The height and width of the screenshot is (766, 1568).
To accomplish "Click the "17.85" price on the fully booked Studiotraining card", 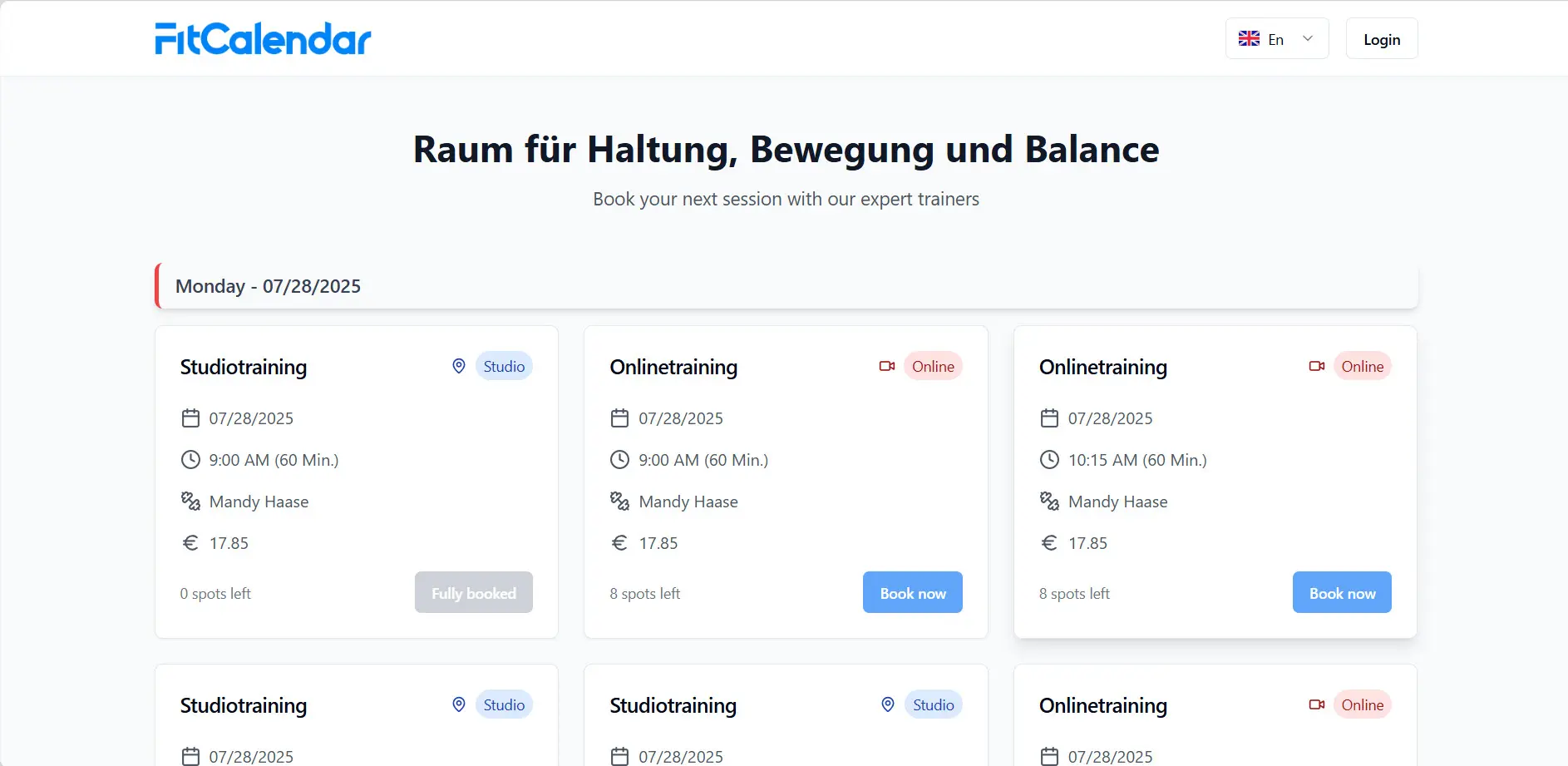I will tap(229, 543).
